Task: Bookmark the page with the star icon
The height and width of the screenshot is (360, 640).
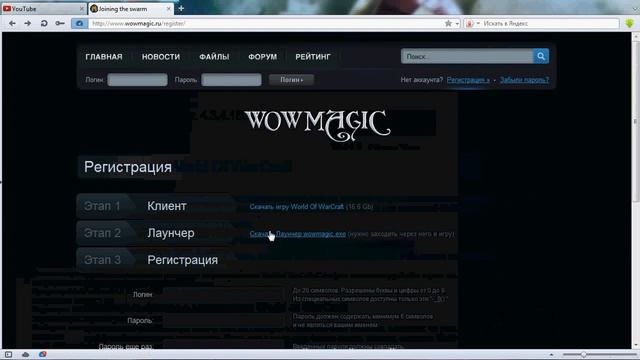Action: 448,24
